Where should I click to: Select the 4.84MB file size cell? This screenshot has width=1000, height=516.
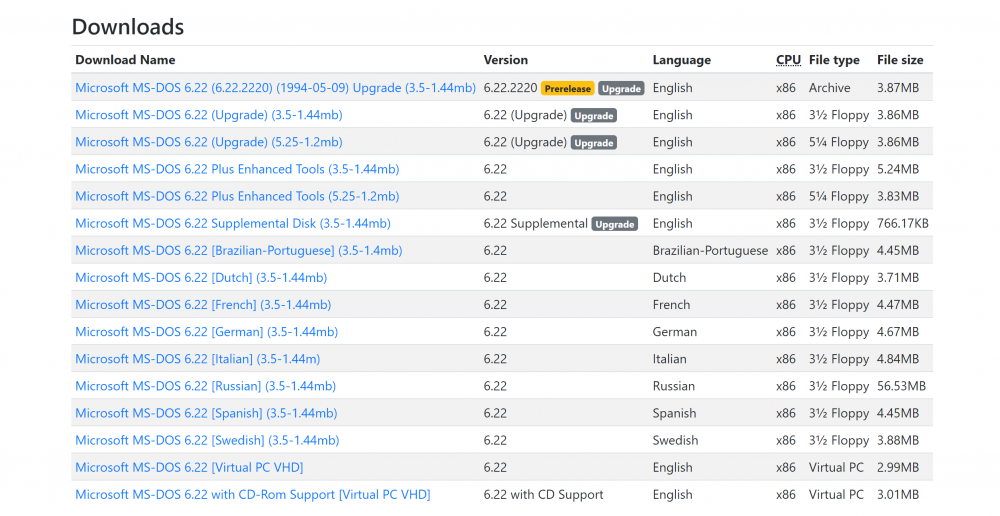pyautogui.click(x=898, y=359)
